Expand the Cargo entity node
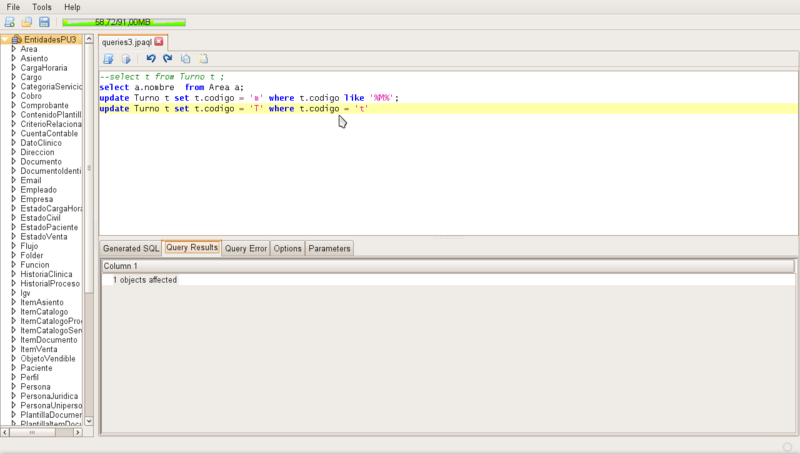Viewport: 800px width, 454px height. 14,77
